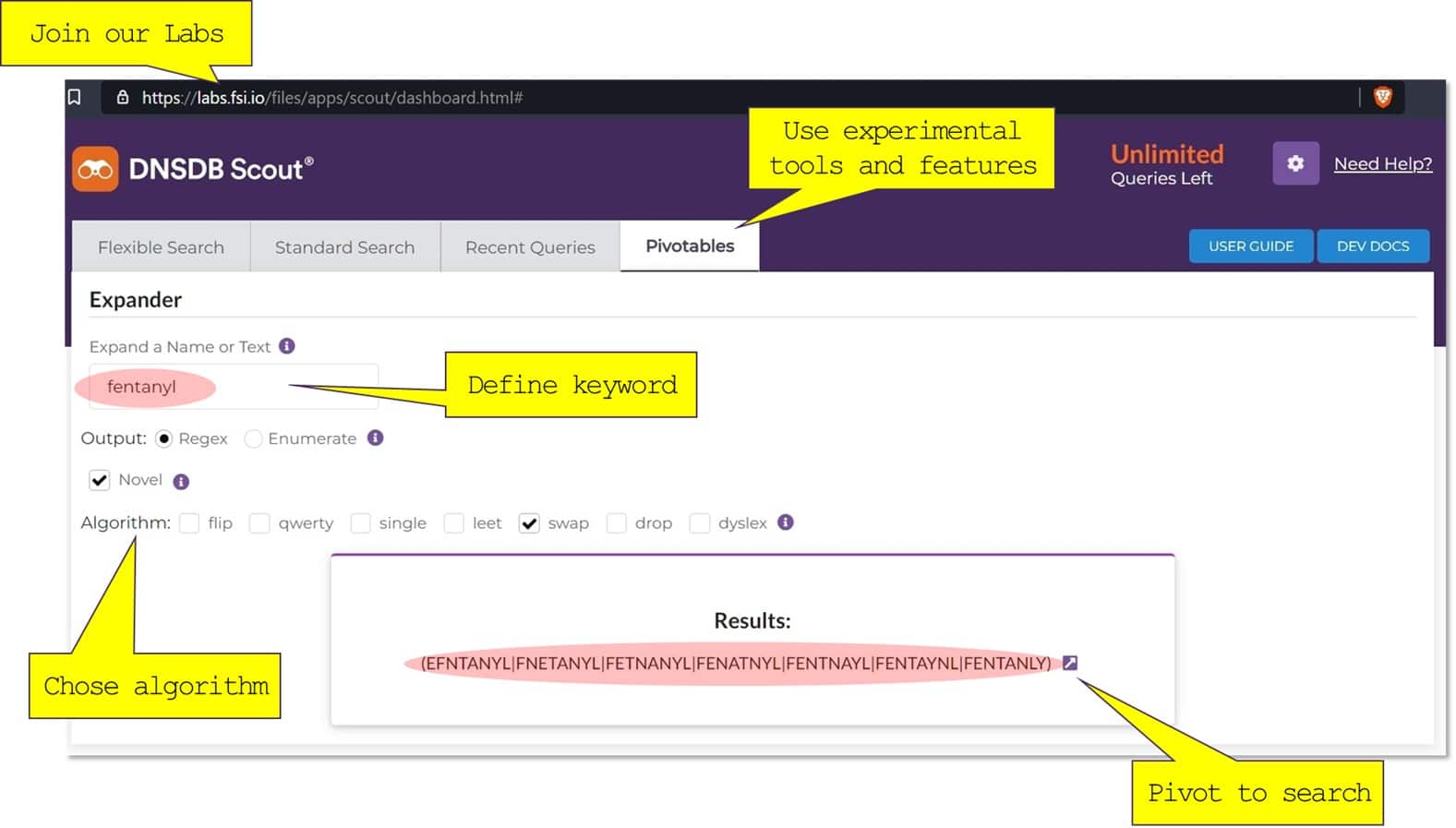
Task: Select the Pivotables tab
Action: coord(690,246)
